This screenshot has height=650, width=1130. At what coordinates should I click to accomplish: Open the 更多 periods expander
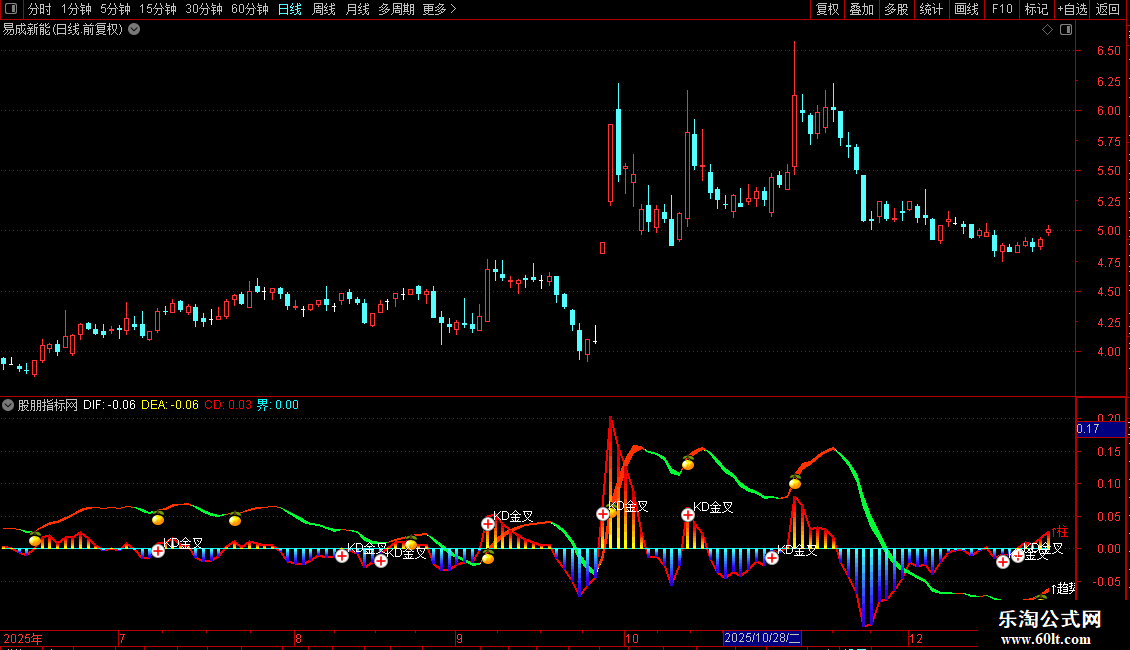[439, 9]
